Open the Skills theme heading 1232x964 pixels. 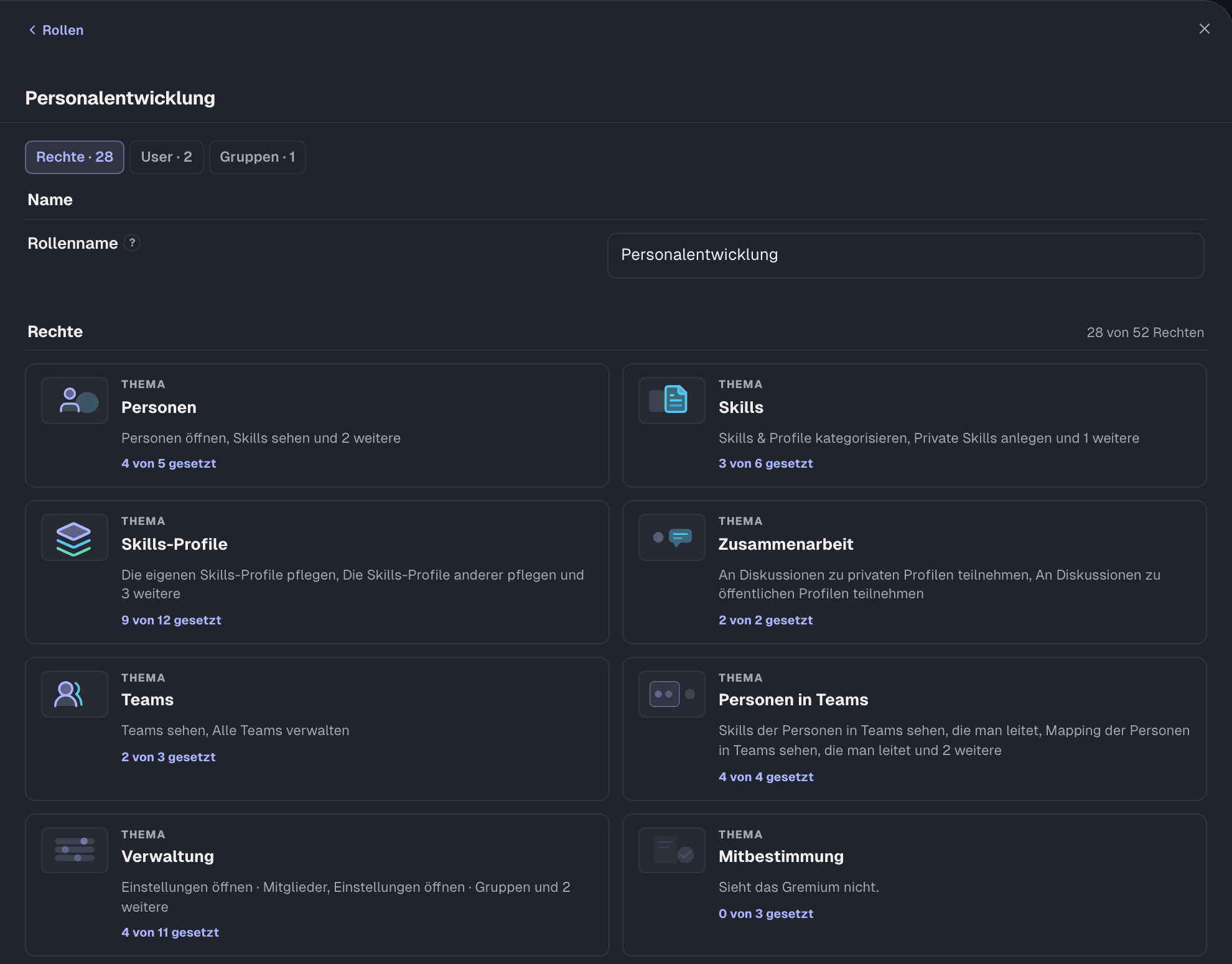[740, 407]
